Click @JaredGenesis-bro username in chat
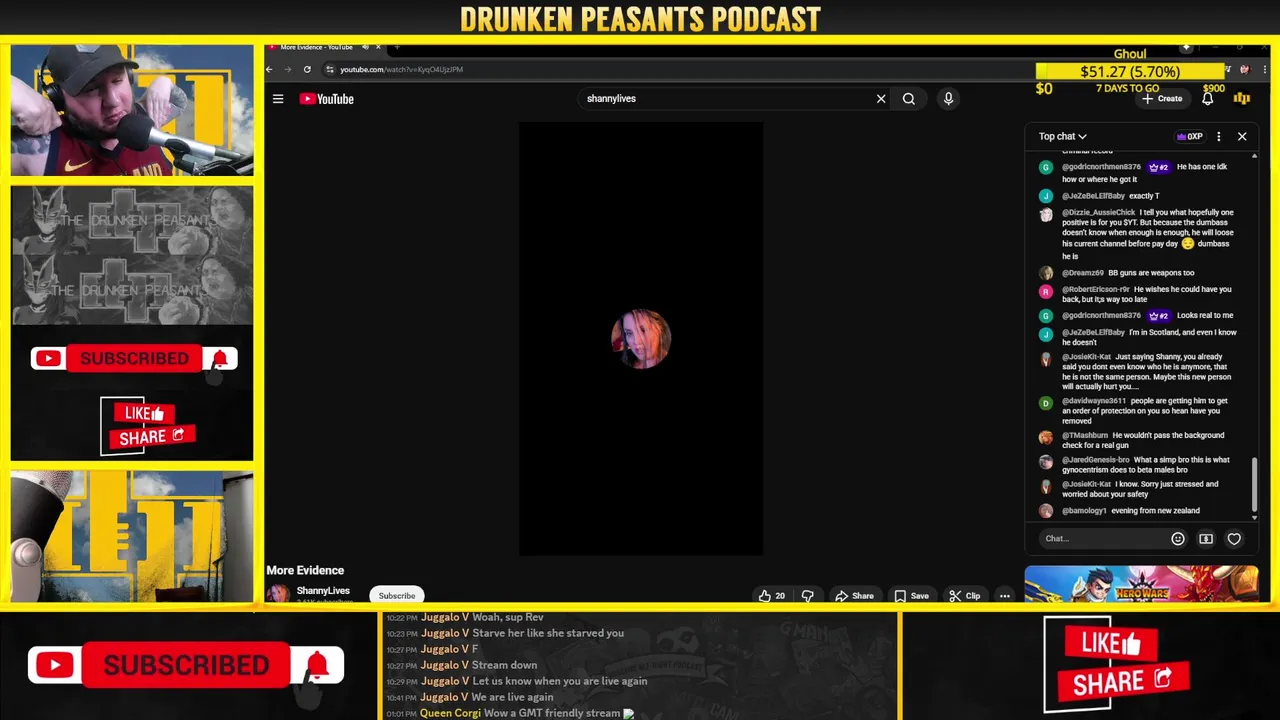This screenshot has width=1280, height=720. click(x=1096, y=460)
